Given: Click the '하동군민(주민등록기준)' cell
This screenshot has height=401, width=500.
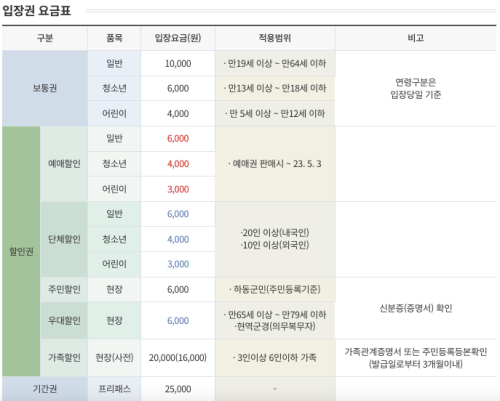Looking at the screenshot, I should [x=275, y=289].
